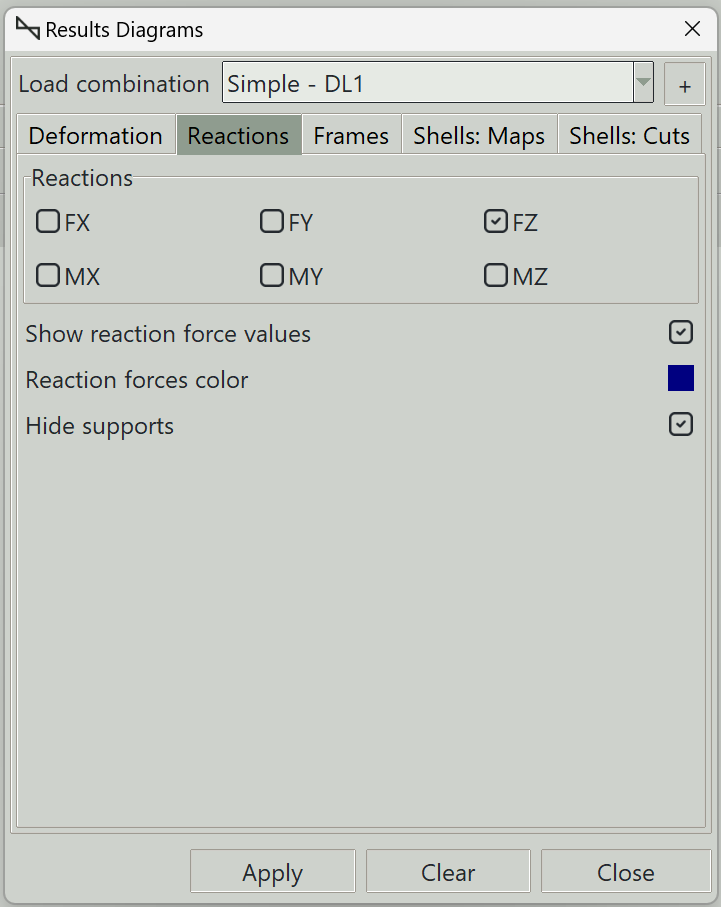Select the Reactions tab
Screen dimensions: 721x907
(x=238, y=135)
